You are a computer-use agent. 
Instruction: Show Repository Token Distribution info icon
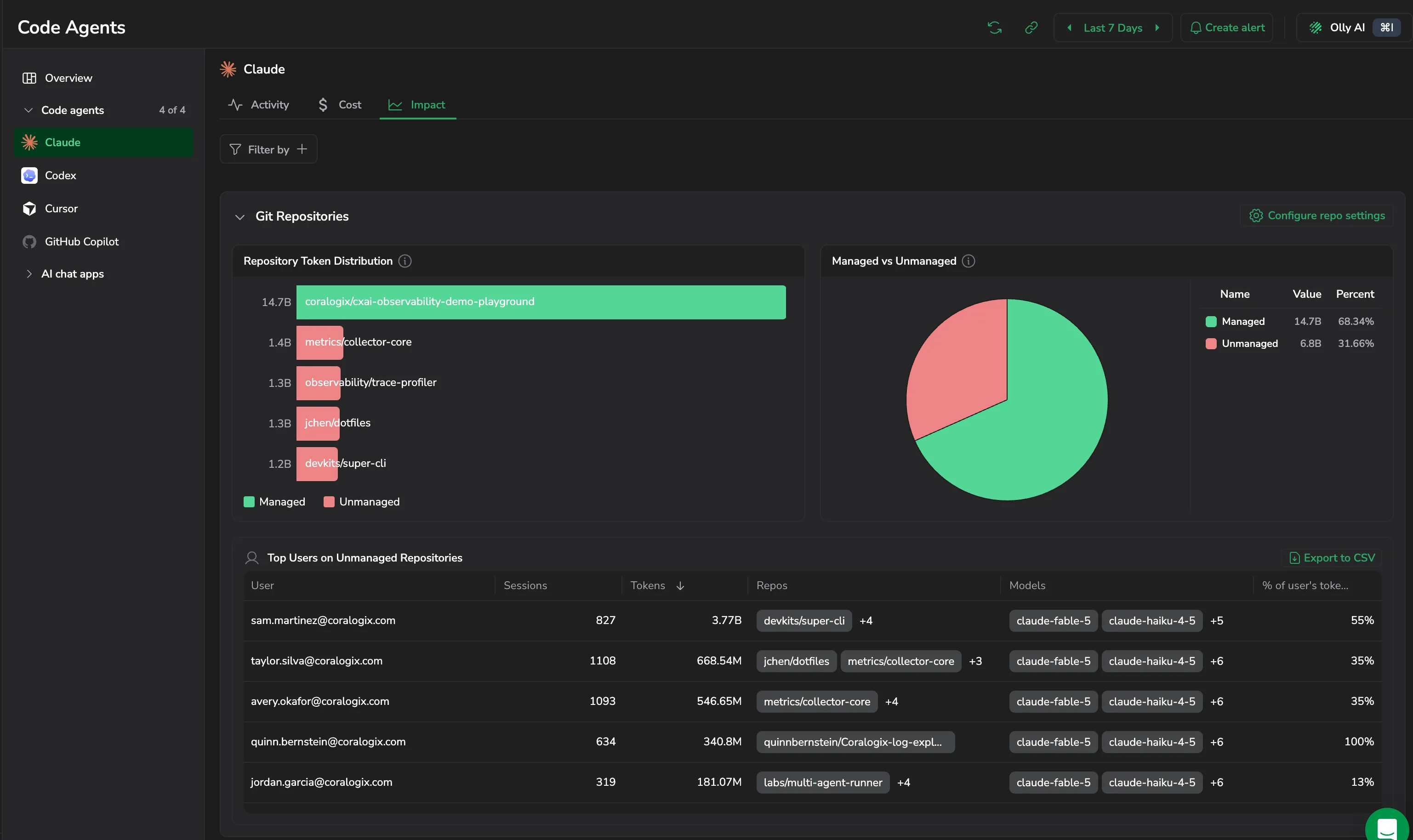point(405,261)
